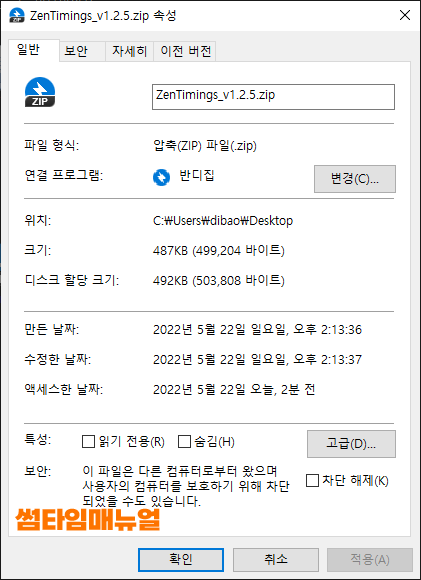Switch to the 이전 버전 tab
Viewport: 421px width, 580px height.
[x=185, y=51]
